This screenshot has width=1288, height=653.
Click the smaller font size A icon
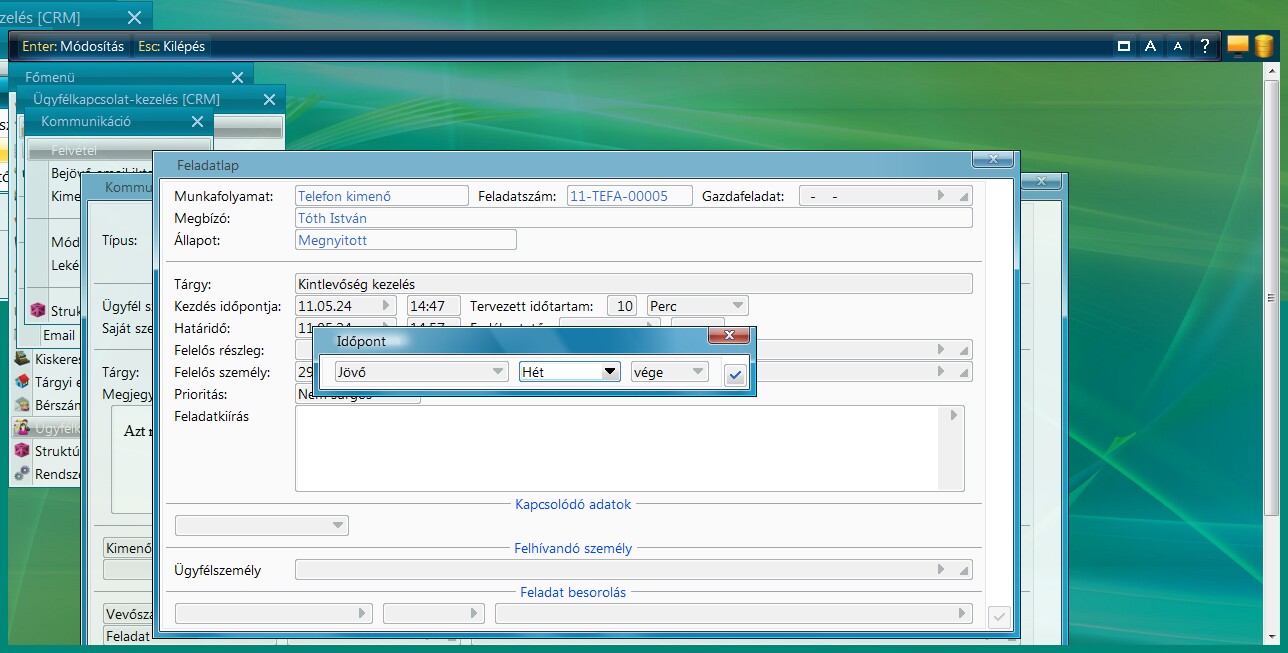coord(1178,46)
